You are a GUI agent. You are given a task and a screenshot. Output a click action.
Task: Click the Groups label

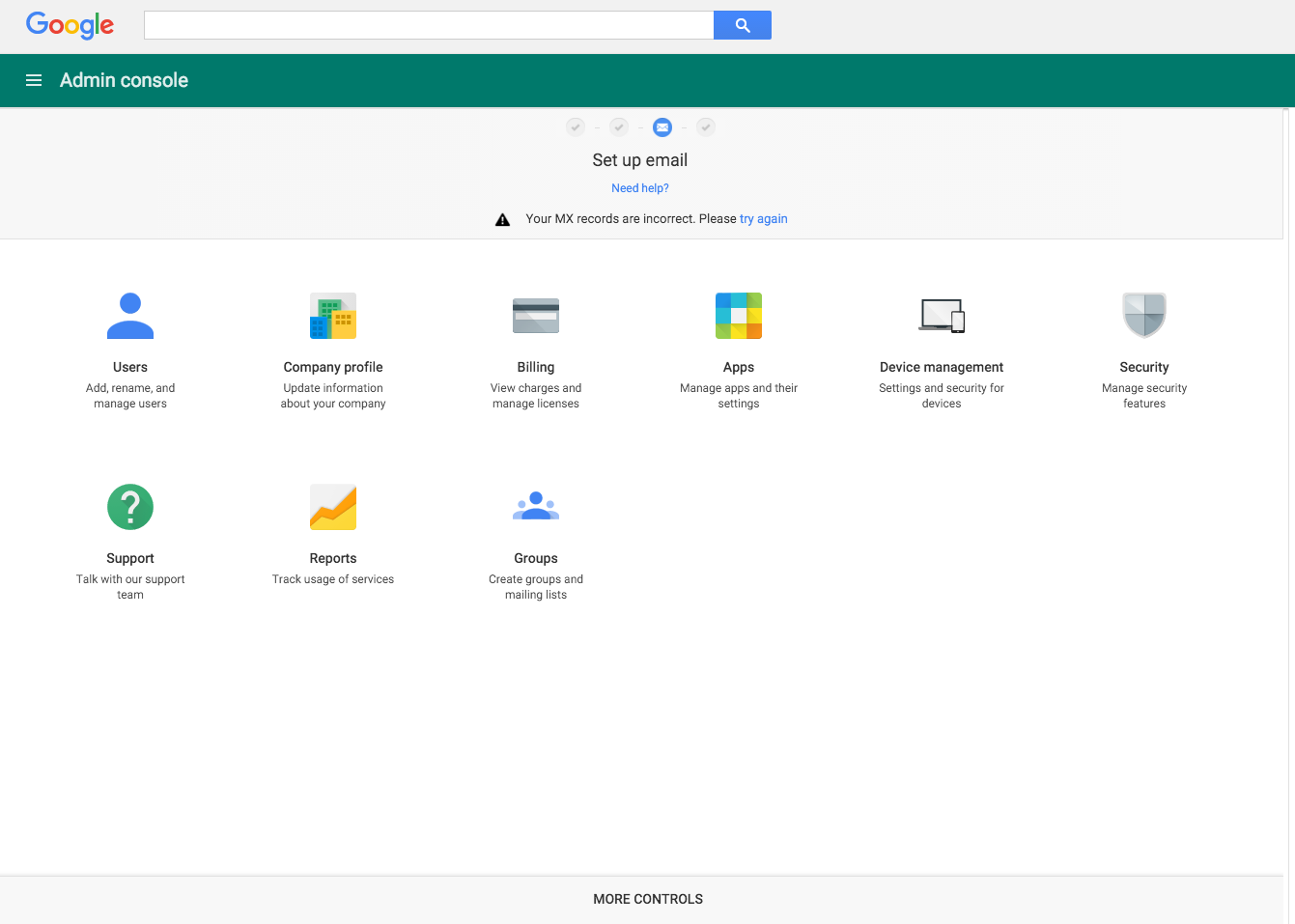click(536, 558)
